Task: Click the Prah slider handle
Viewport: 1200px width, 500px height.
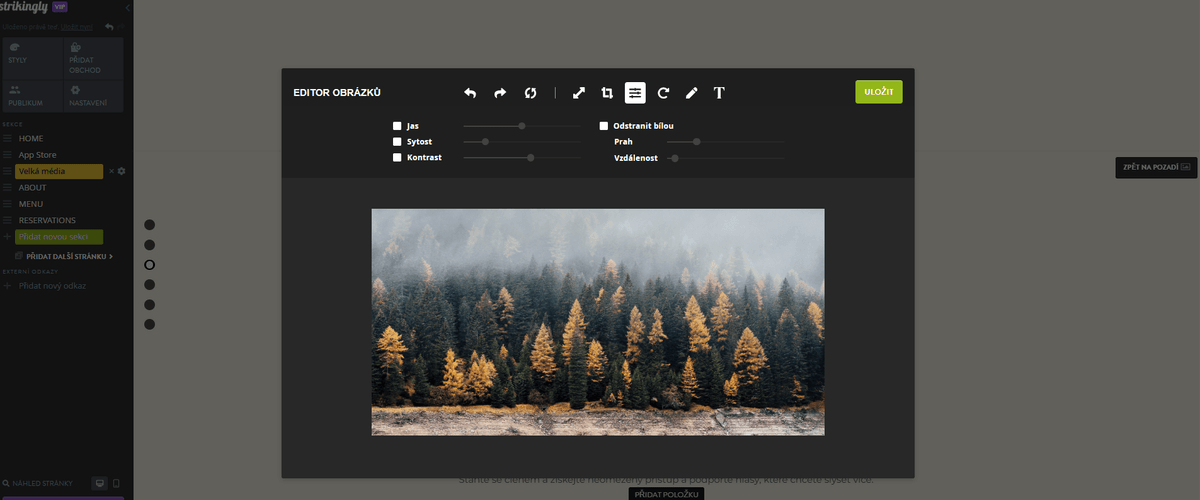Action: pos(697,142)
